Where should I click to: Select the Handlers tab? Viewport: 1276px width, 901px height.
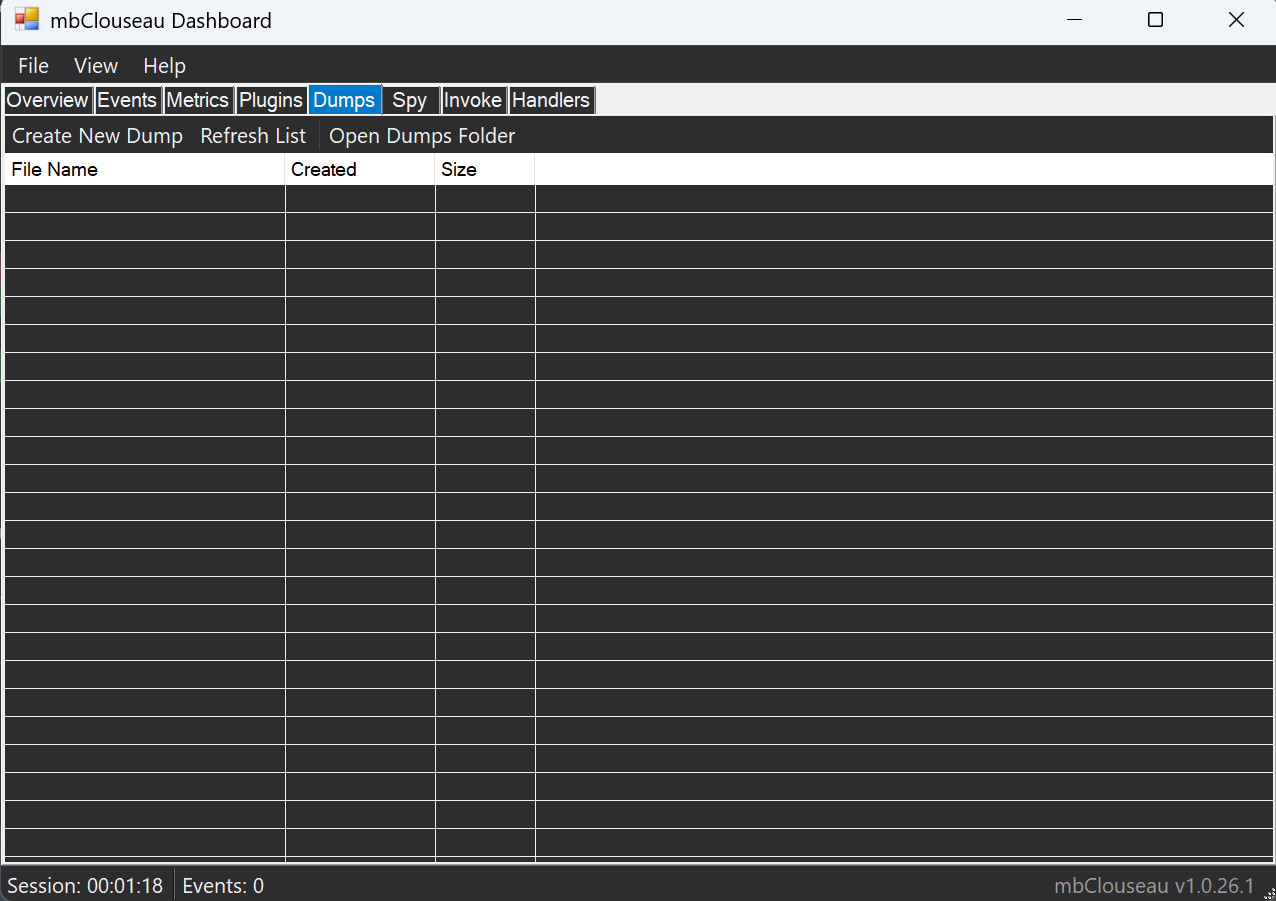click(551, 100)
